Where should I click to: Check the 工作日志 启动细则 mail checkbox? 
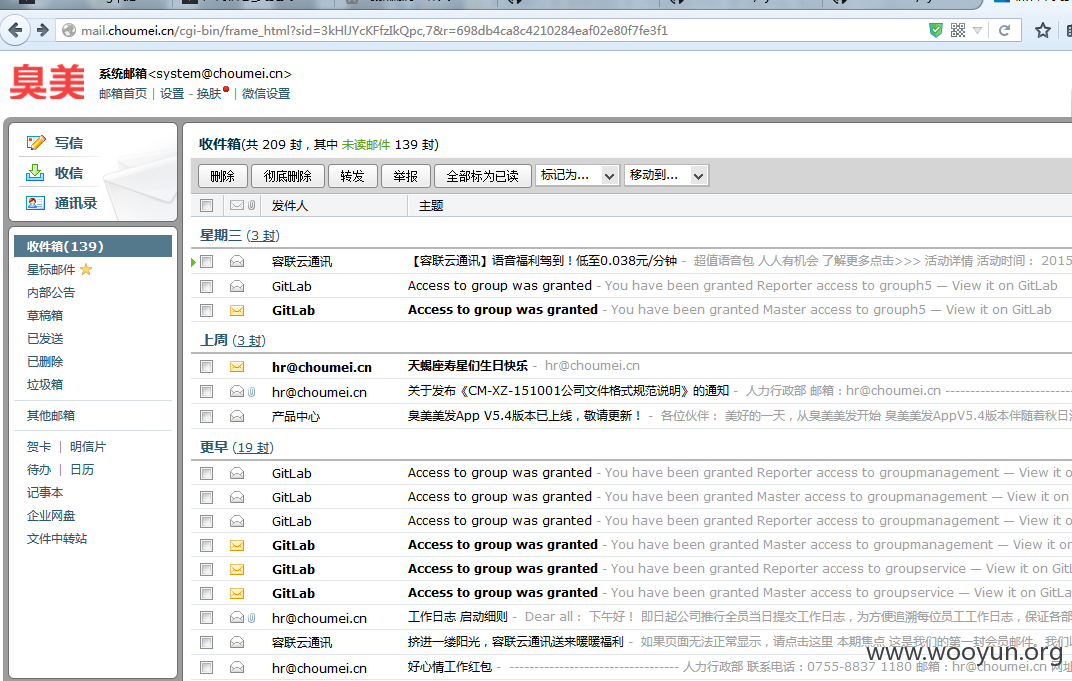[x=206, y=618]
